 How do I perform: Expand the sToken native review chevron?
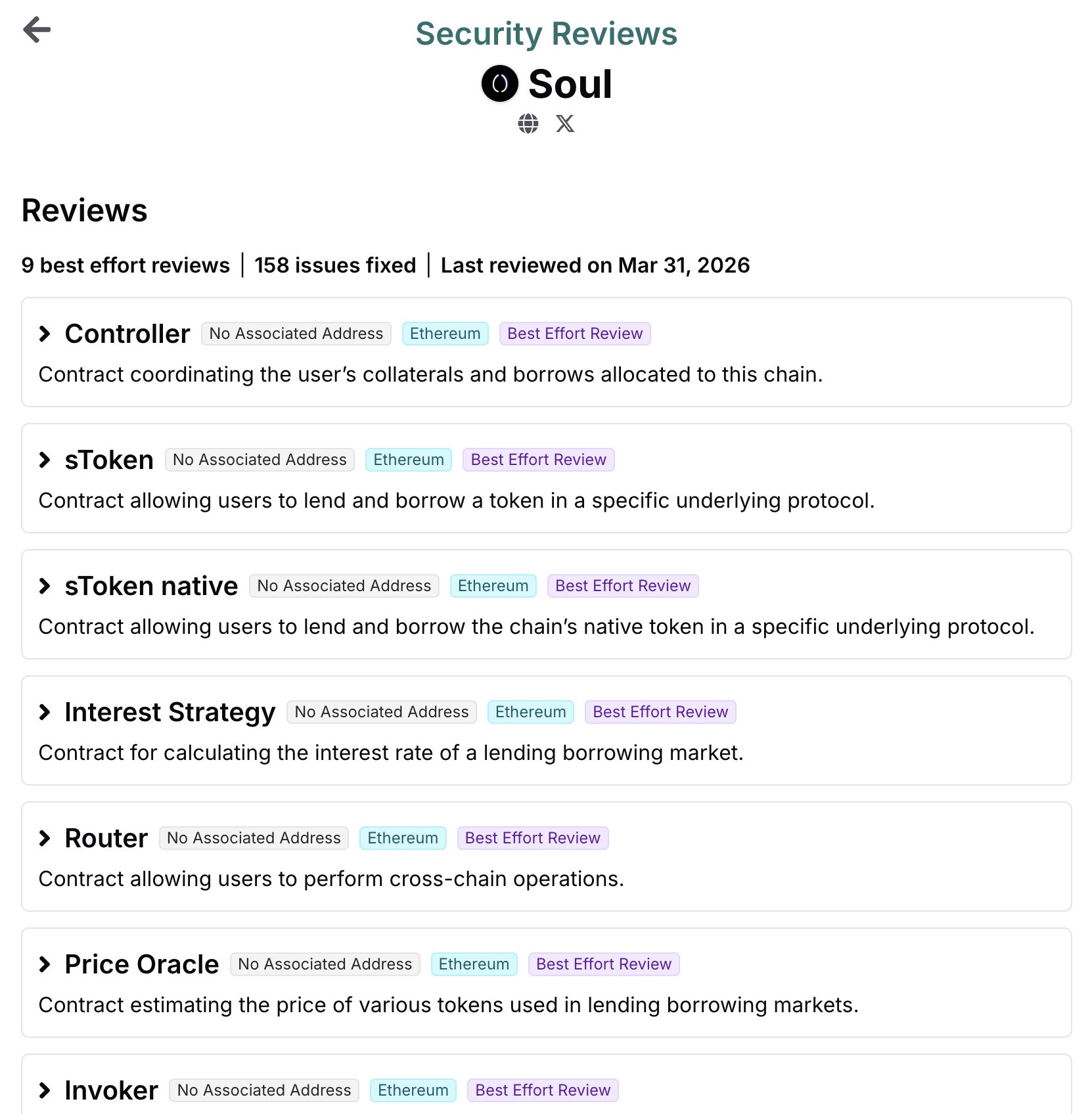tap(45, 586)
